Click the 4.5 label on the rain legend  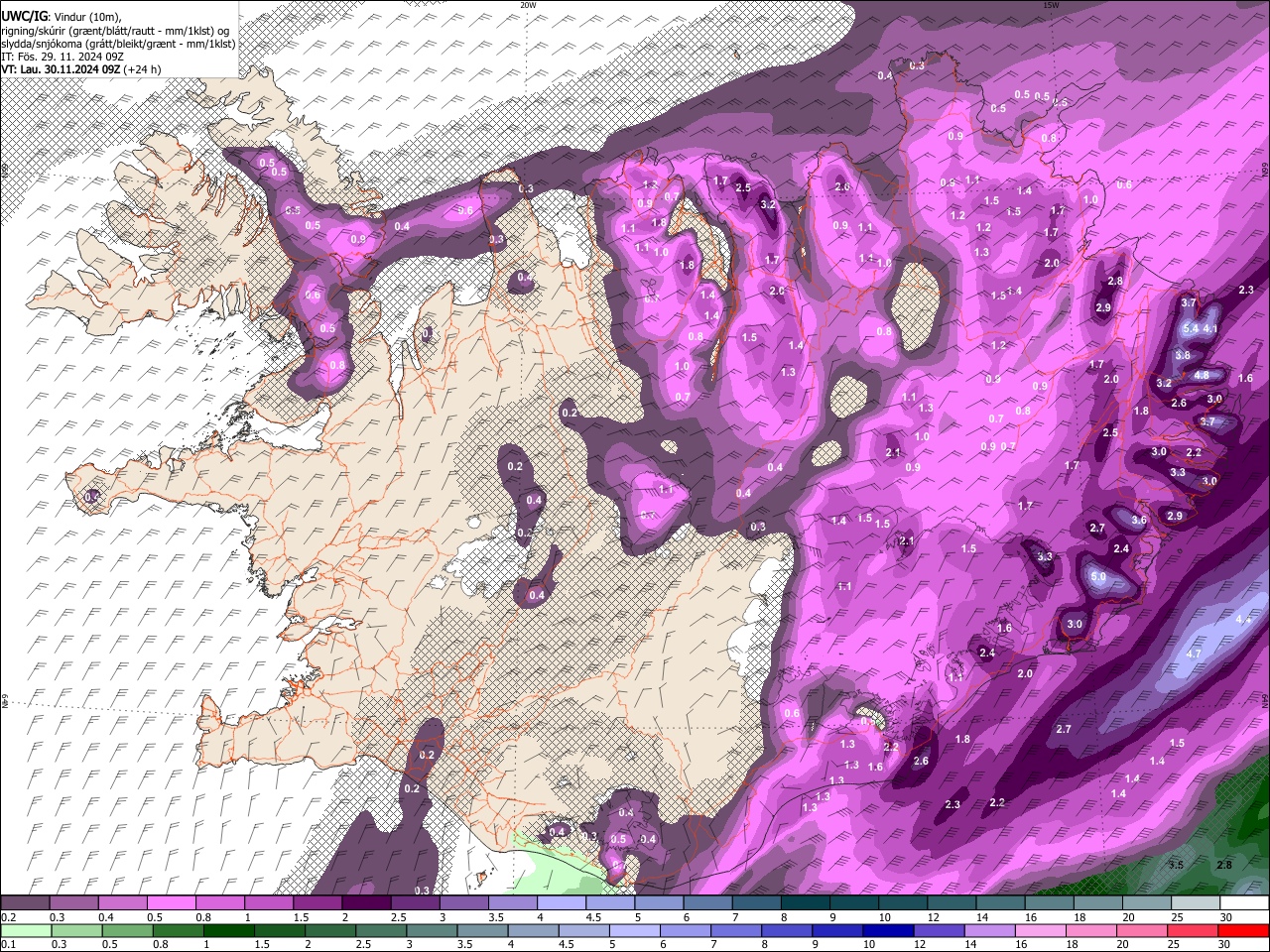(x=567, y=944)
